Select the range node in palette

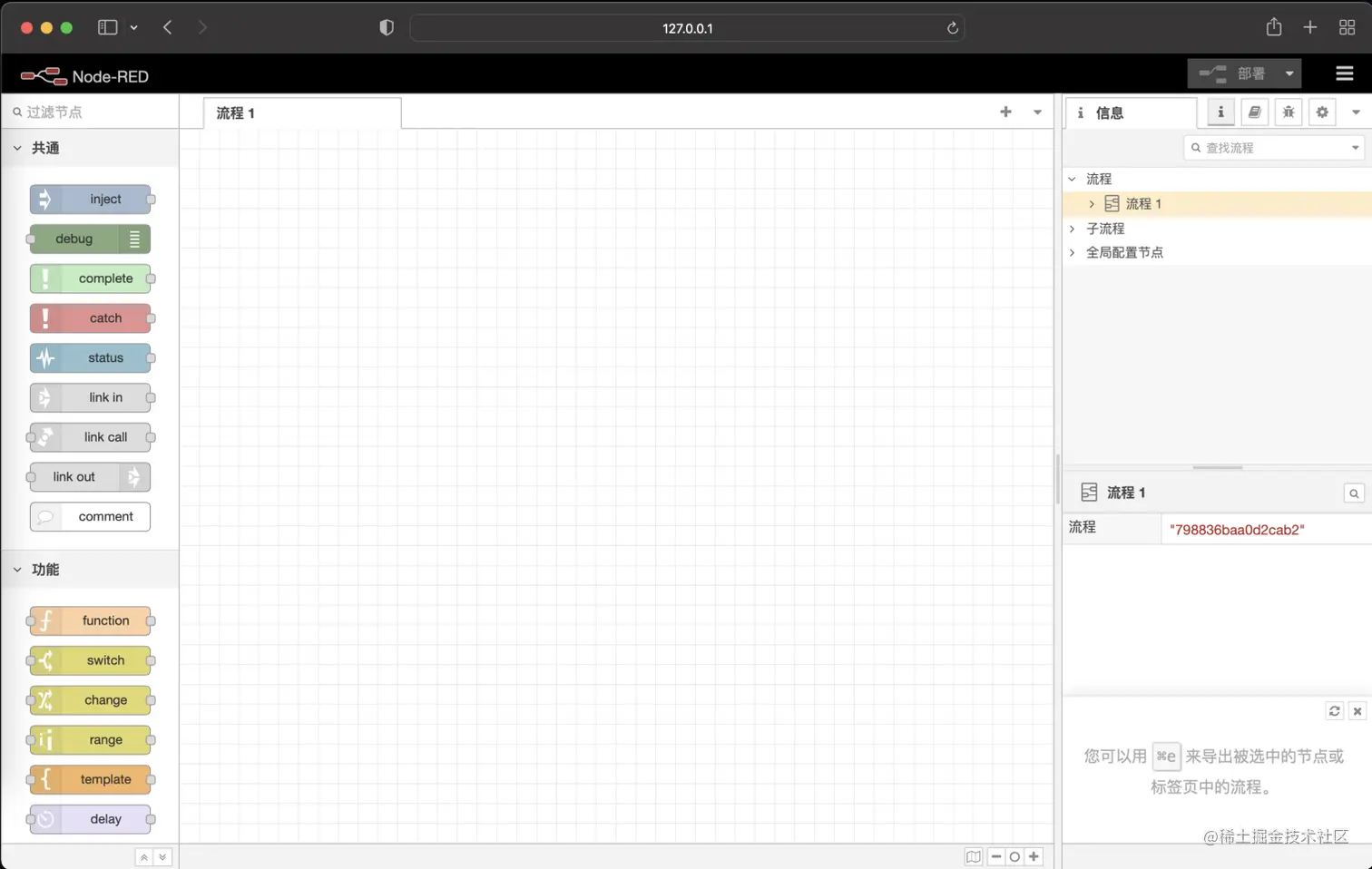(x=90, y=740)
